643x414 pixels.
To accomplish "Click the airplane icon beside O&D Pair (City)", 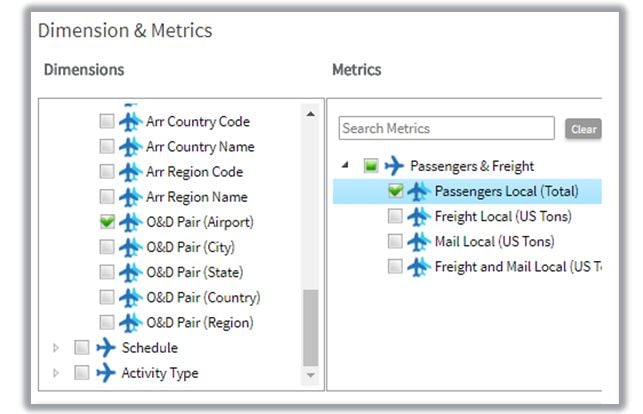I will pos(130,247).
